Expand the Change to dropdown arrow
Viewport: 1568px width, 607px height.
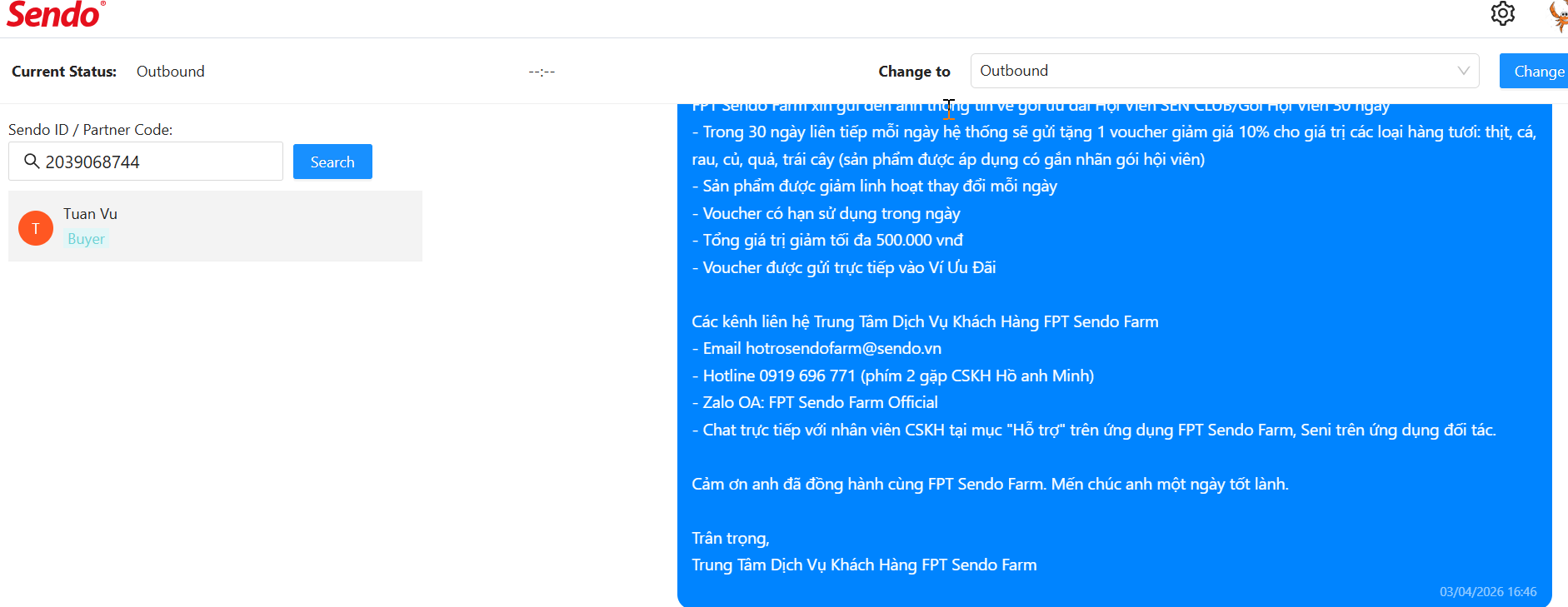[1463, 71]
